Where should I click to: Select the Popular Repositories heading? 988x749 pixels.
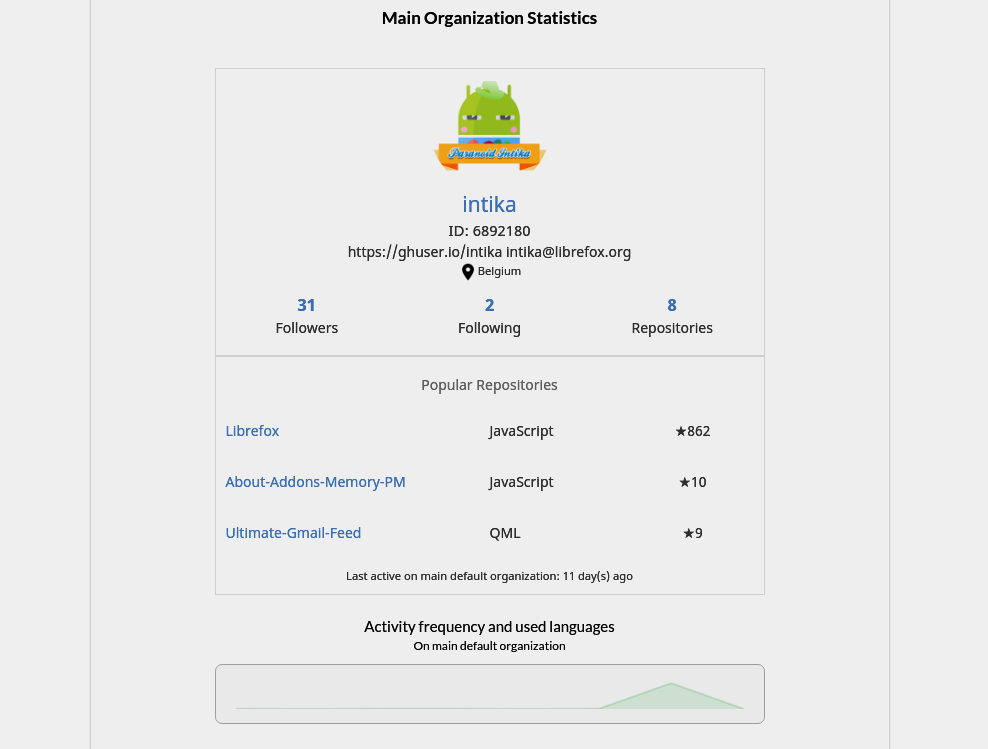pos(489,385)
